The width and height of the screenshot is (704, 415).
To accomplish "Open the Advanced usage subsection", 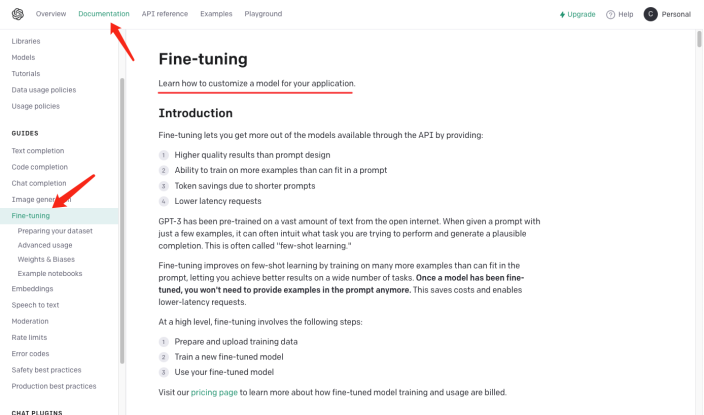I will 45,245.
